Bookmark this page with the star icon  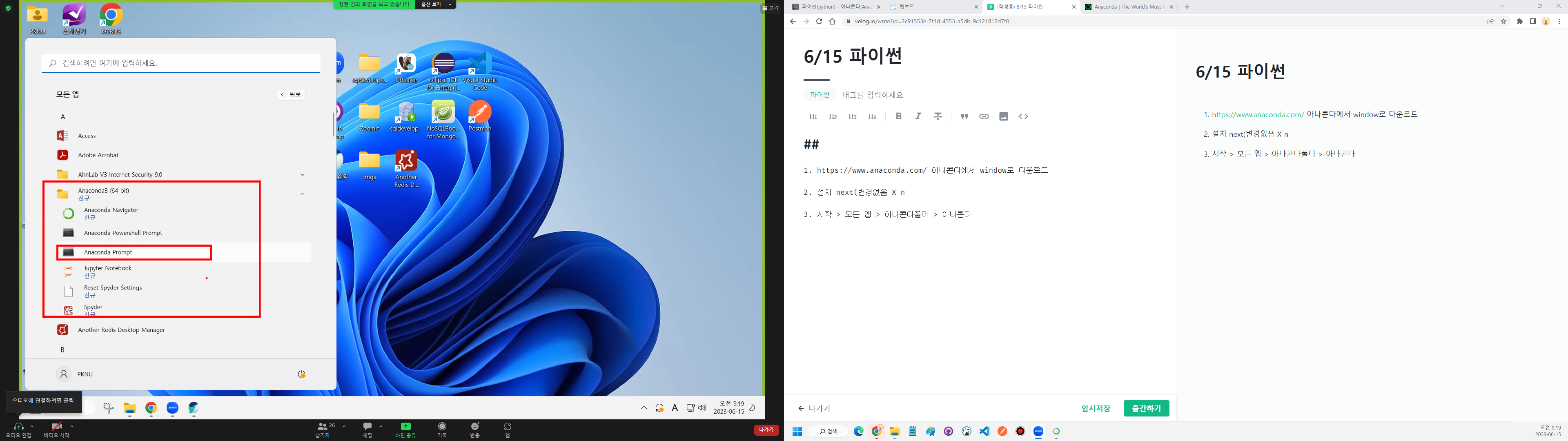pyautogui.click(x=1503, y=21)
